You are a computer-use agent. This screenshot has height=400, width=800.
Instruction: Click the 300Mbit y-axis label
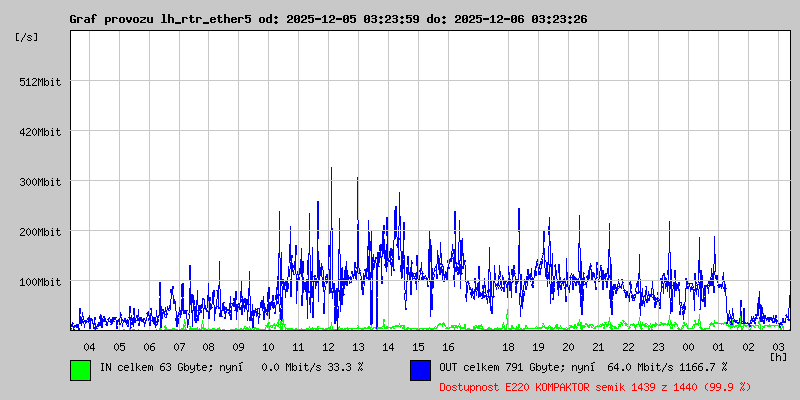pos(40,182)
